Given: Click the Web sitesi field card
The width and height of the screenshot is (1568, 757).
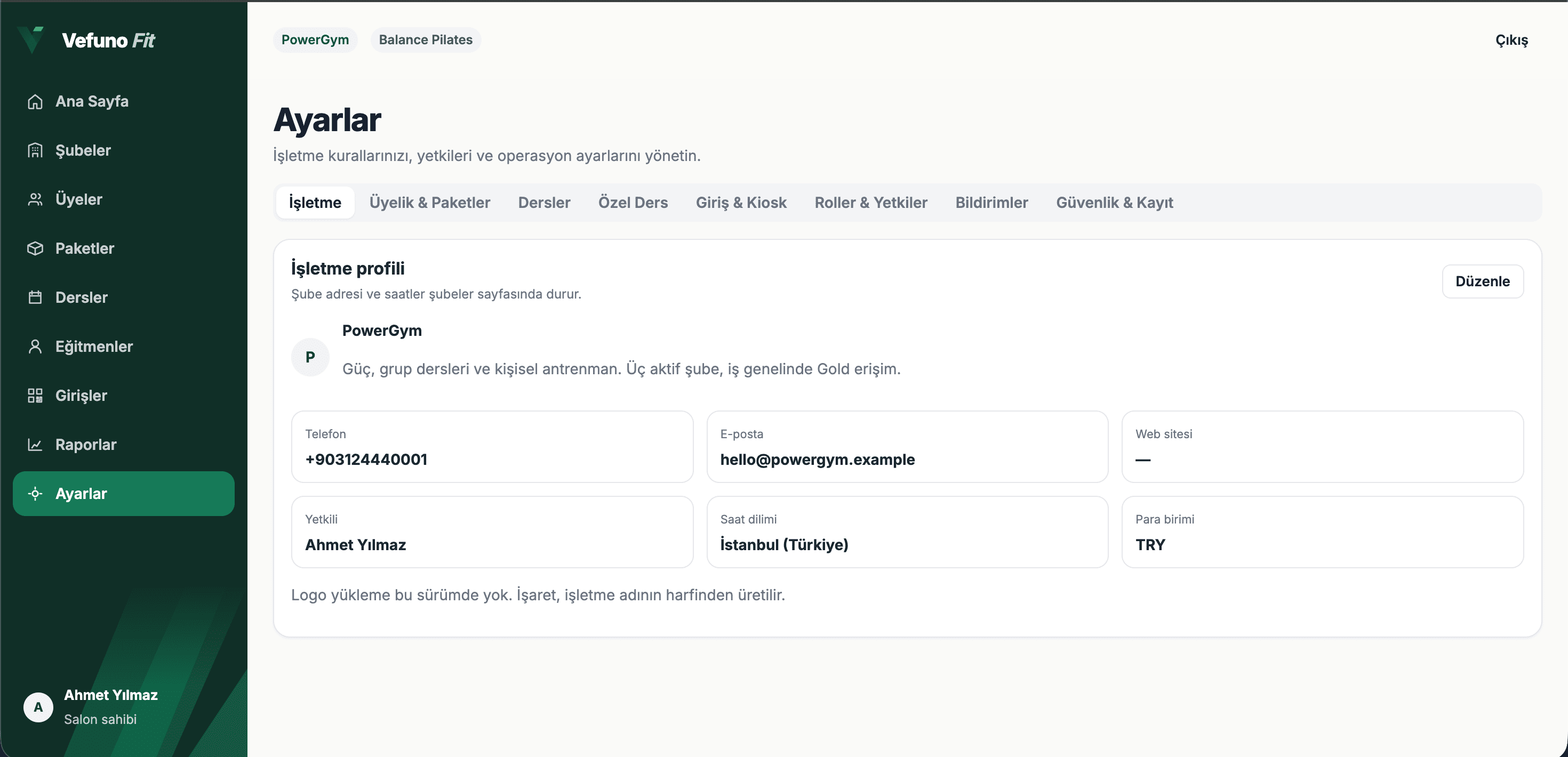Looking at the screenshot, I should [1322, 447].
